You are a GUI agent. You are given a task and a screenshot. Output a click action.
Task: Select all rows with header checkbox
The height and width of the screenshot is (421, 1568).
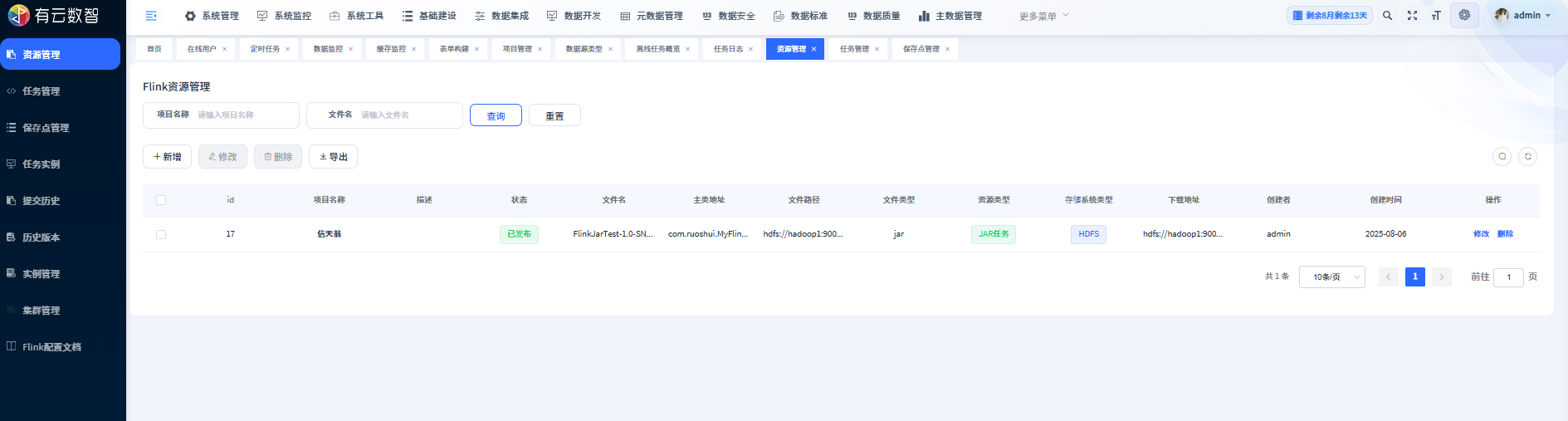161,200
